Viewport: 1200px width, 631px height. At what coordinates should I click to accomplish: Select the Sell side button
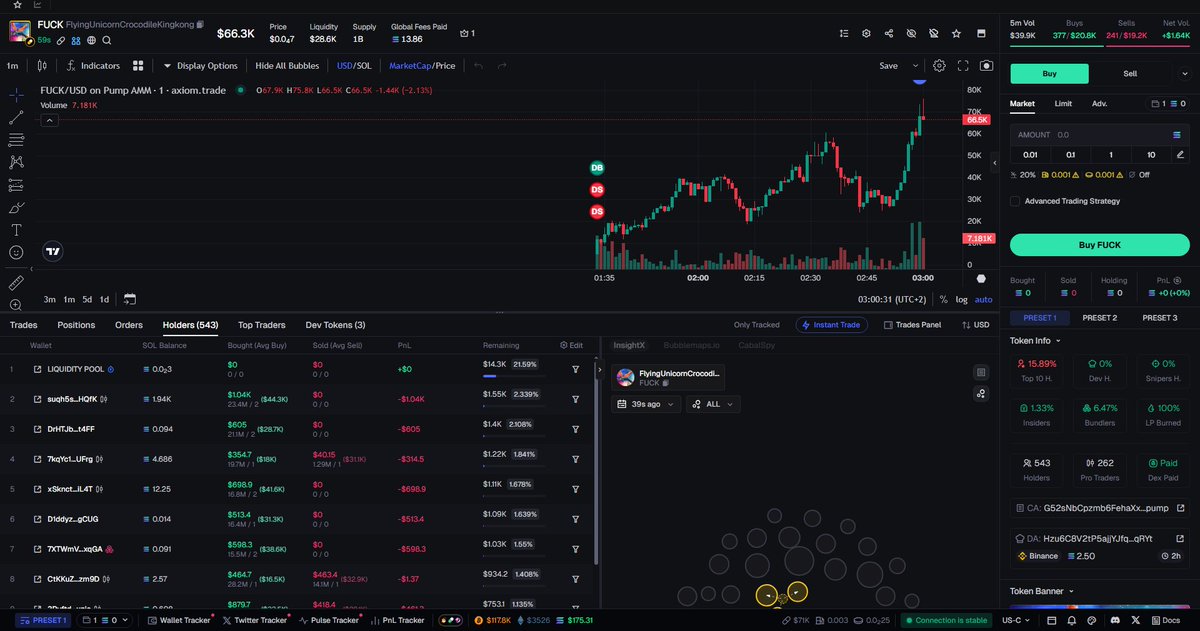[1130, 73]
